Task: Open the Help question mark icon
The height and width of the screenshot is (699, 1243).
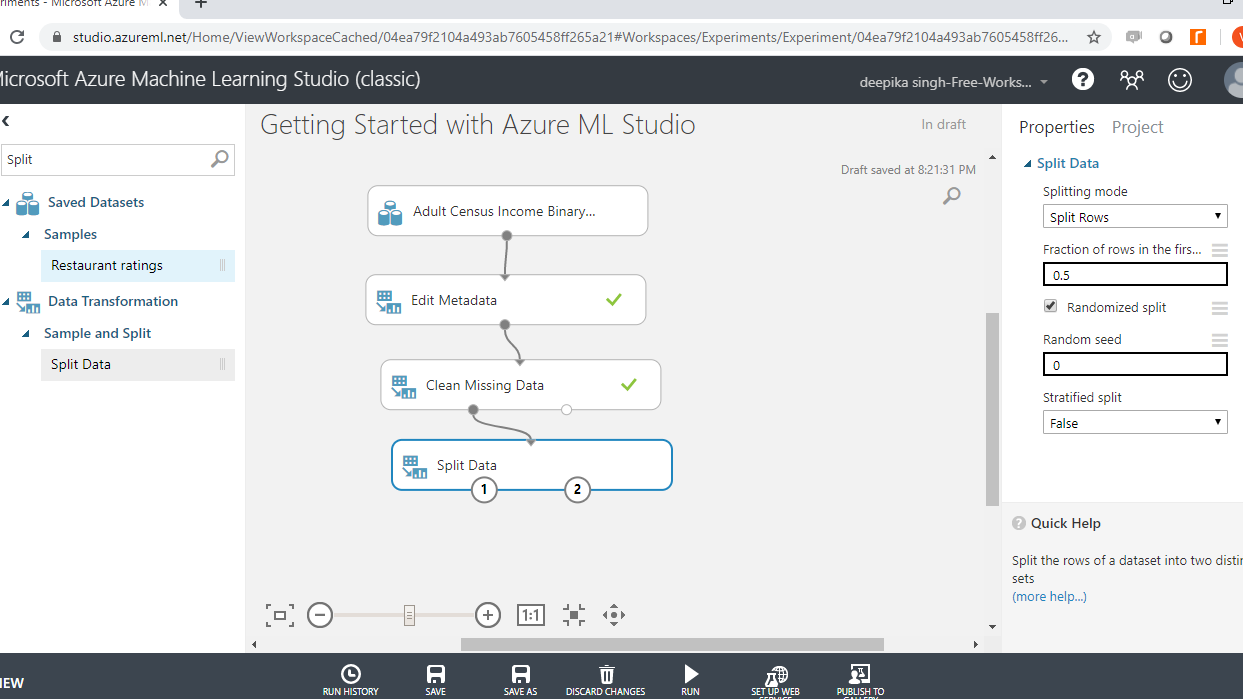Action: point(1083,79)
